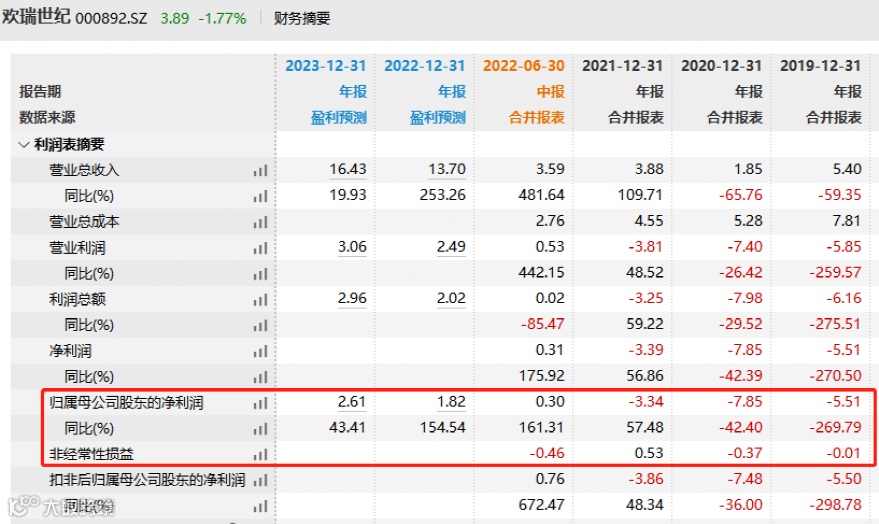Click adjusted net profit 0.76
879x524 pixels.
click(x=550, y=479)
